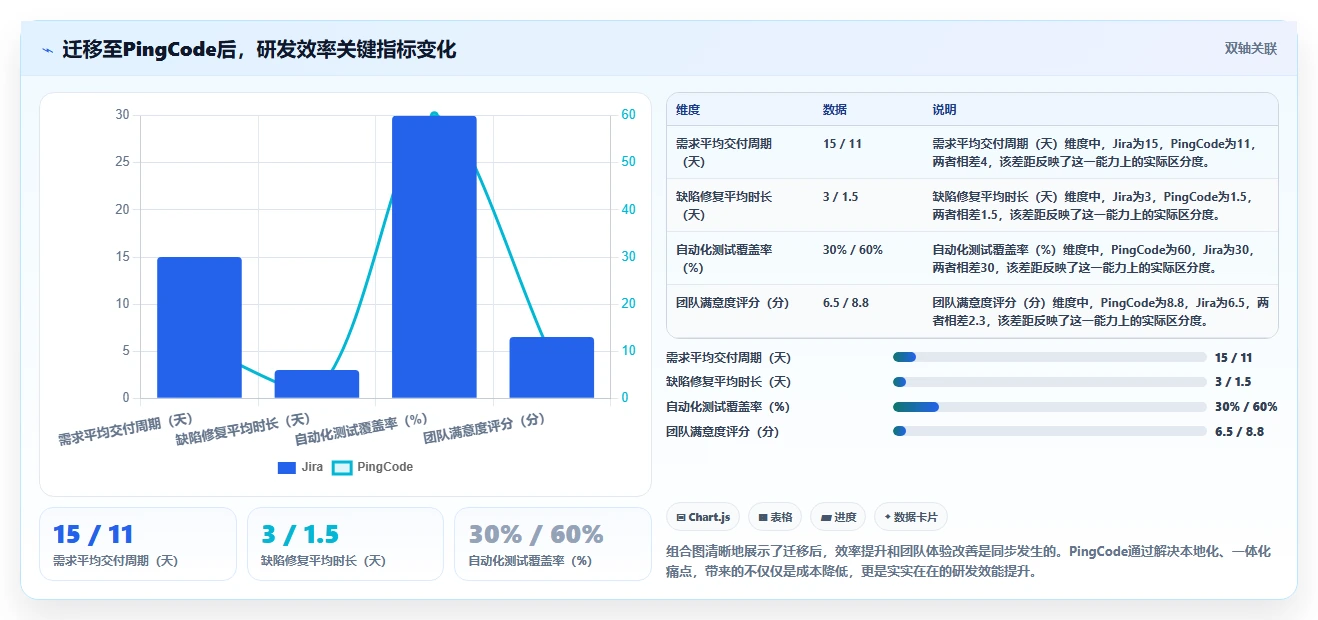Click the 双轴关联 label in the header
The height and width of the screenshot is (620, 1318).
coord(1250,48)
